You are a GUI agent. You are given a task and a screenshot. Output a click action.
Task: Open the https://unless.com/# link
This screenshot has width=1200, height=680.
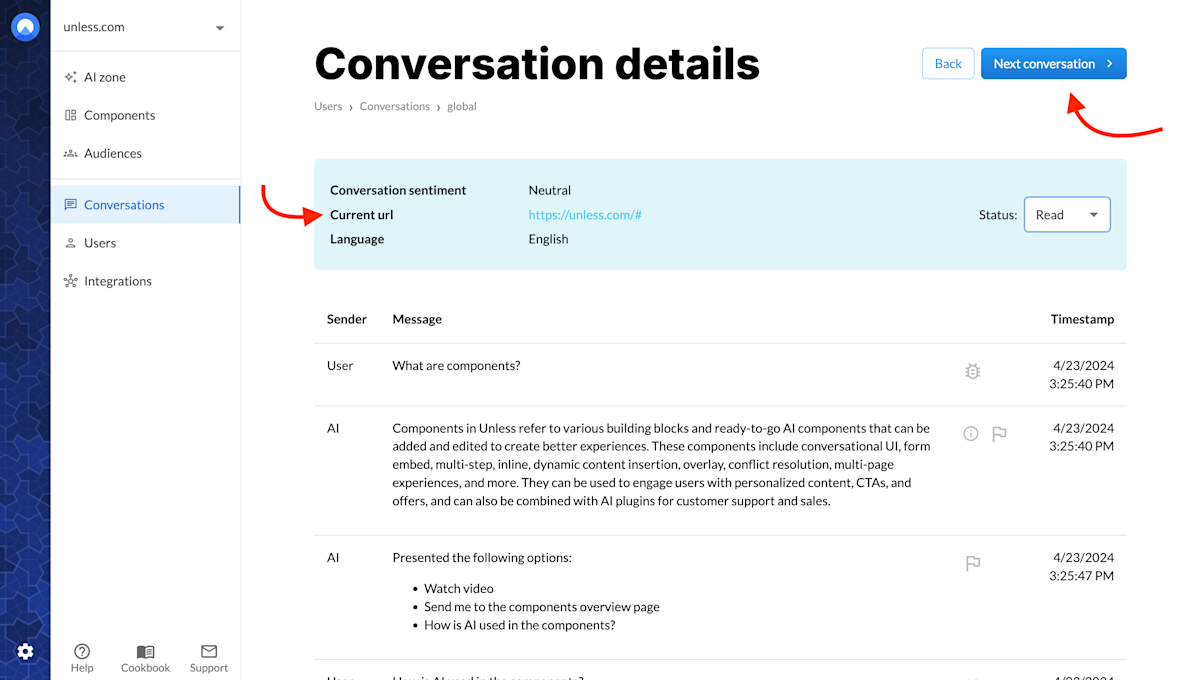(584, 214)
